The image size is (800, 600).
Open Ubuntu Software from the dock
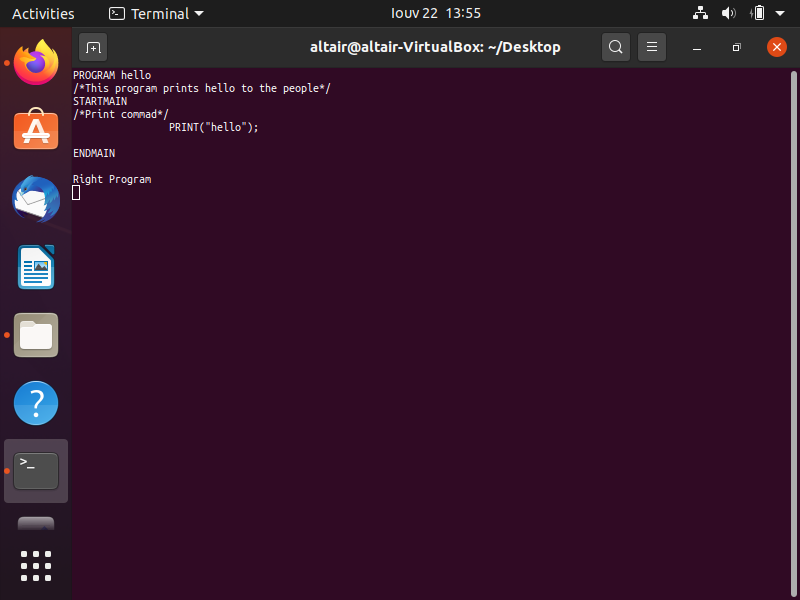pos(35,131)
